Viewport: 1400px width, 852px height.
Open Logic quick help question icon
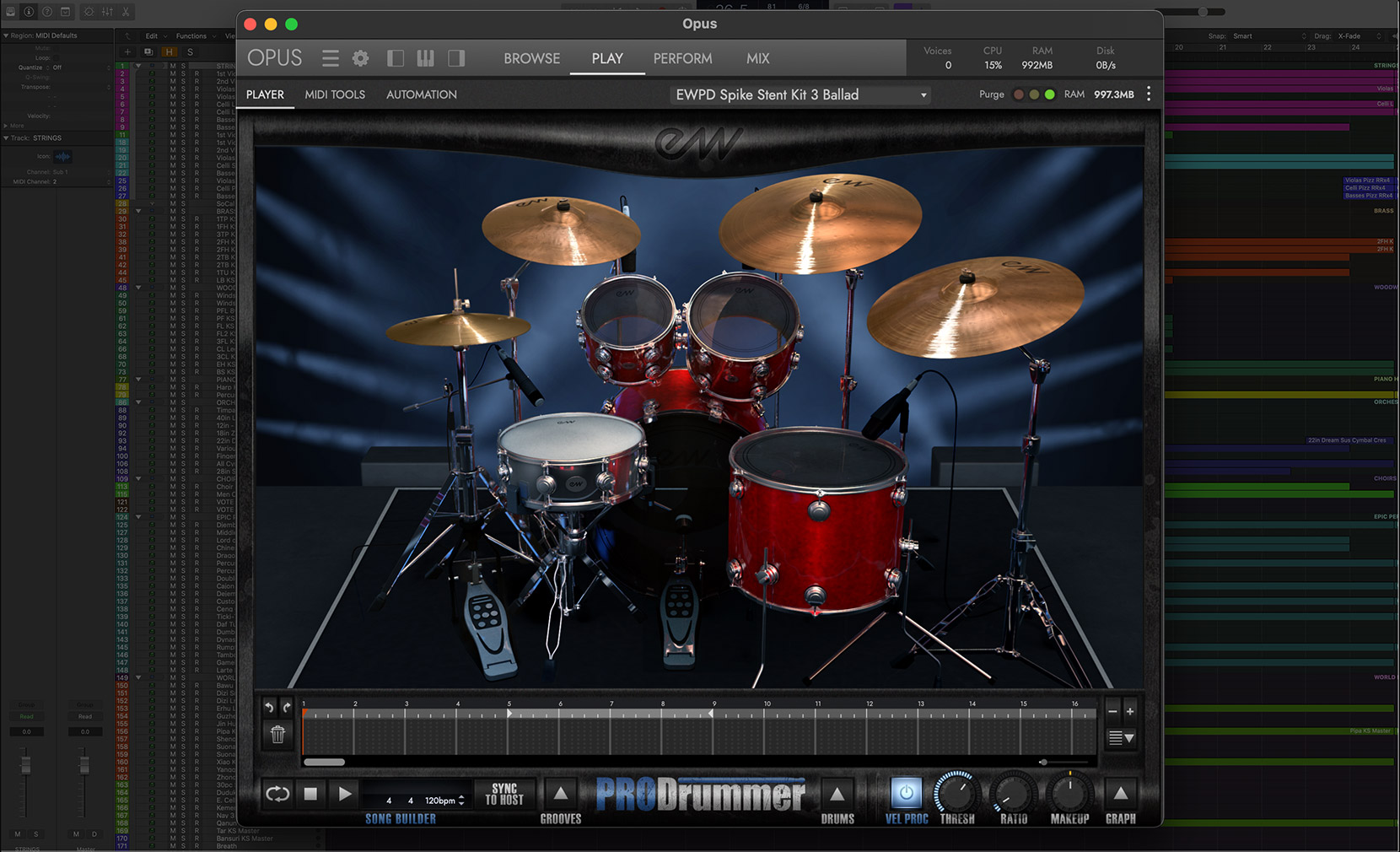47,12
